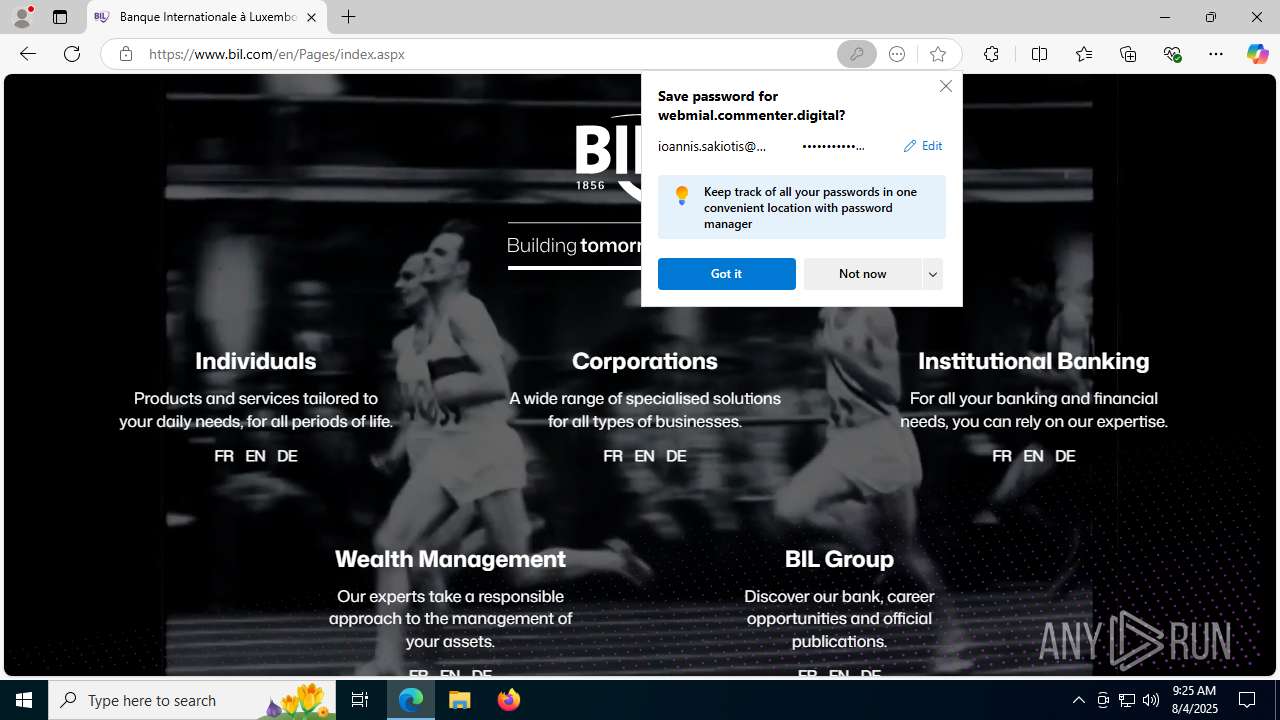Screen dimensions: 1280x720
Task: Choose FR under Institutional Banking
Action: coord(1002,456)
